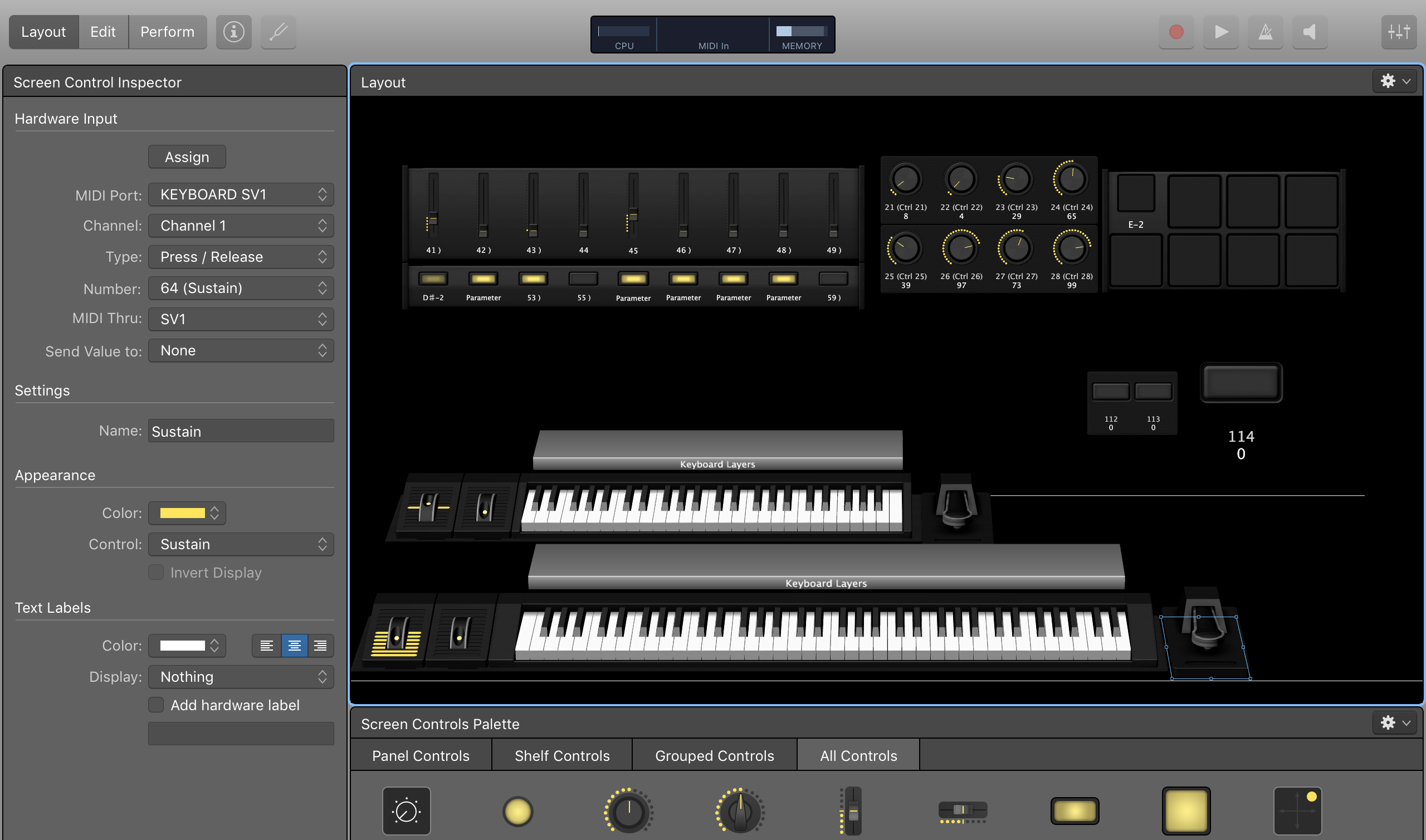Click the master mute speaker icon

click(1310, 32)
